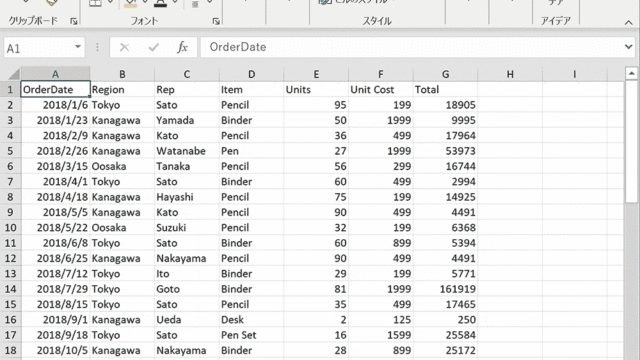The height and width of the screenshot is (360, 640).
Task: Open the Name Box dropdown arrow
Action: (78, 47)
